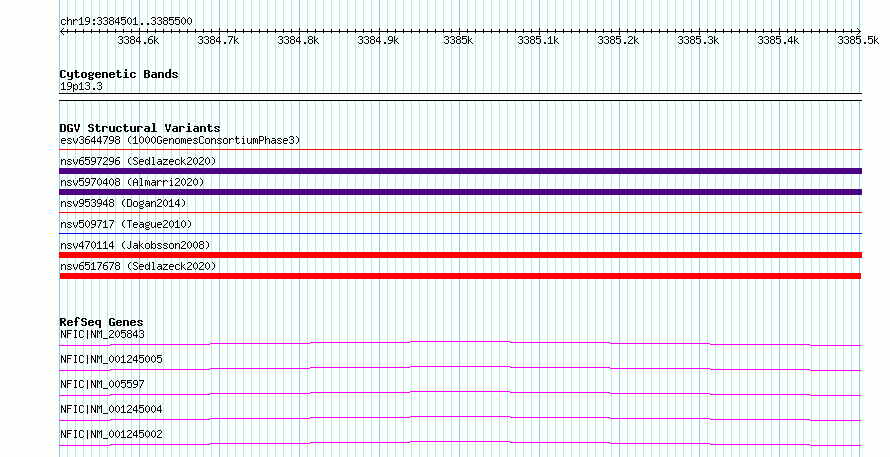Click the 3384.6k ruler tick label
The height and width of the screenshot is (457, 890).
click(x=138, y=40)
